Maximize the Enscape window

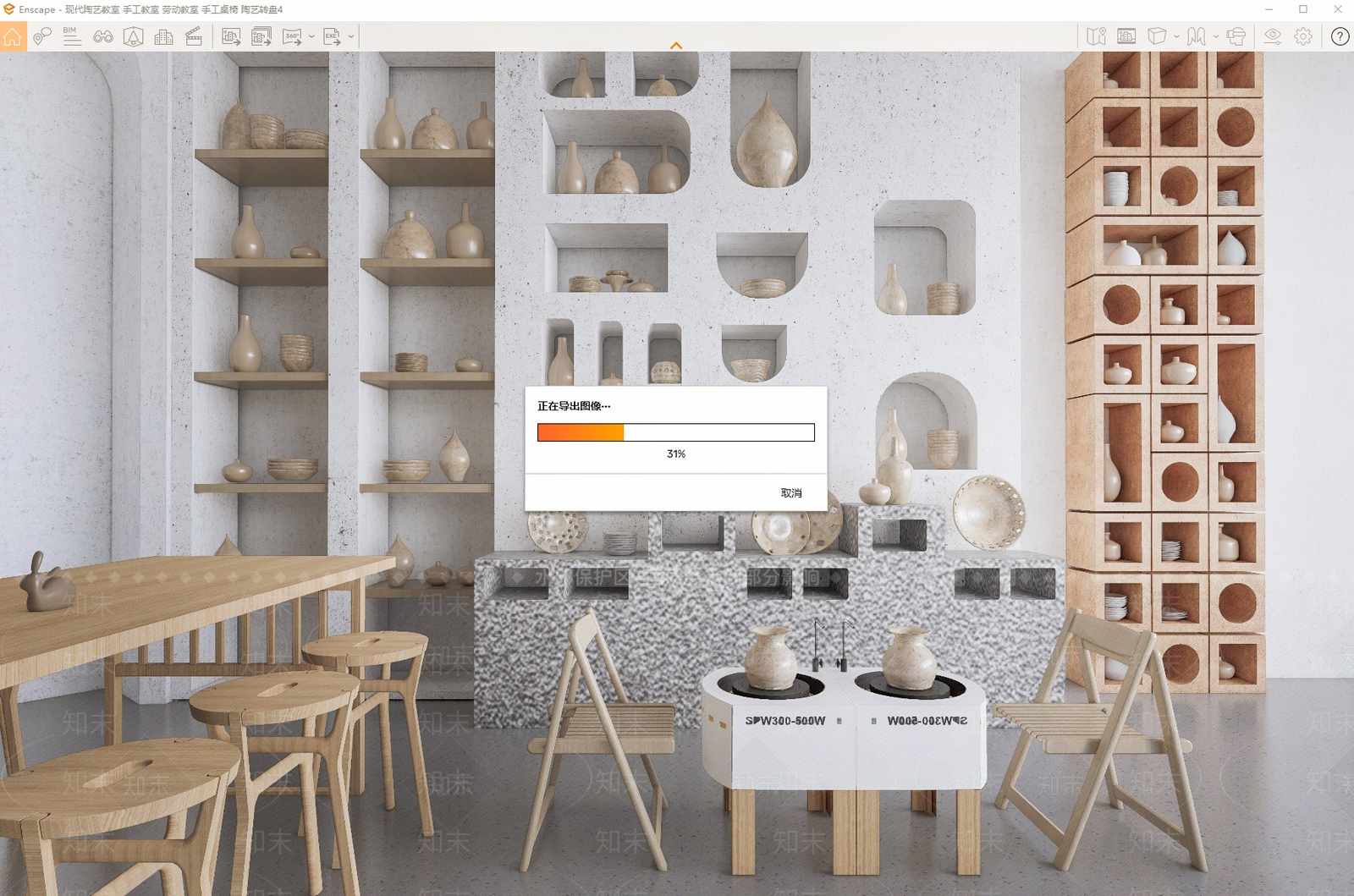(1303, 9)
